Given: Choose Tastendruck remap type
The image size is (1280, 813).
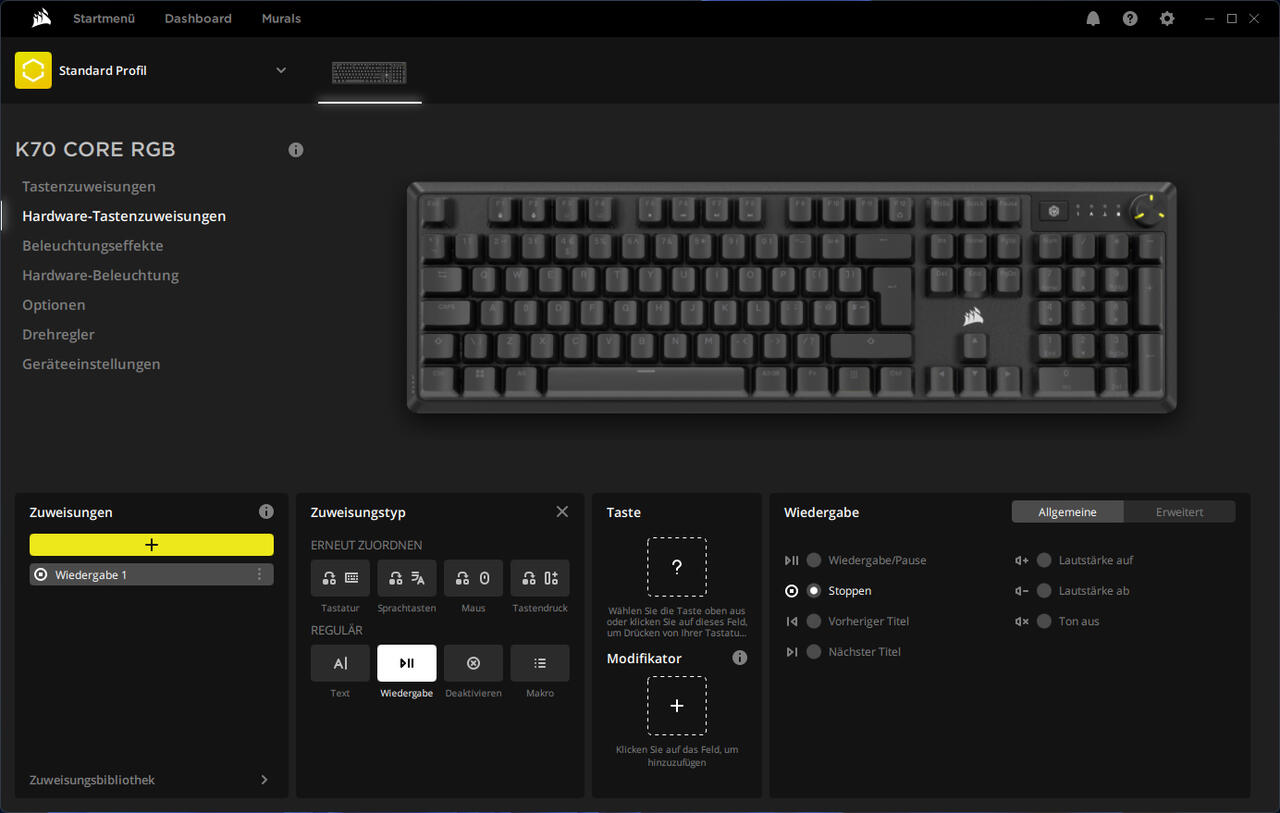Looking at the screenshot, I should click(x=540, y=578).
